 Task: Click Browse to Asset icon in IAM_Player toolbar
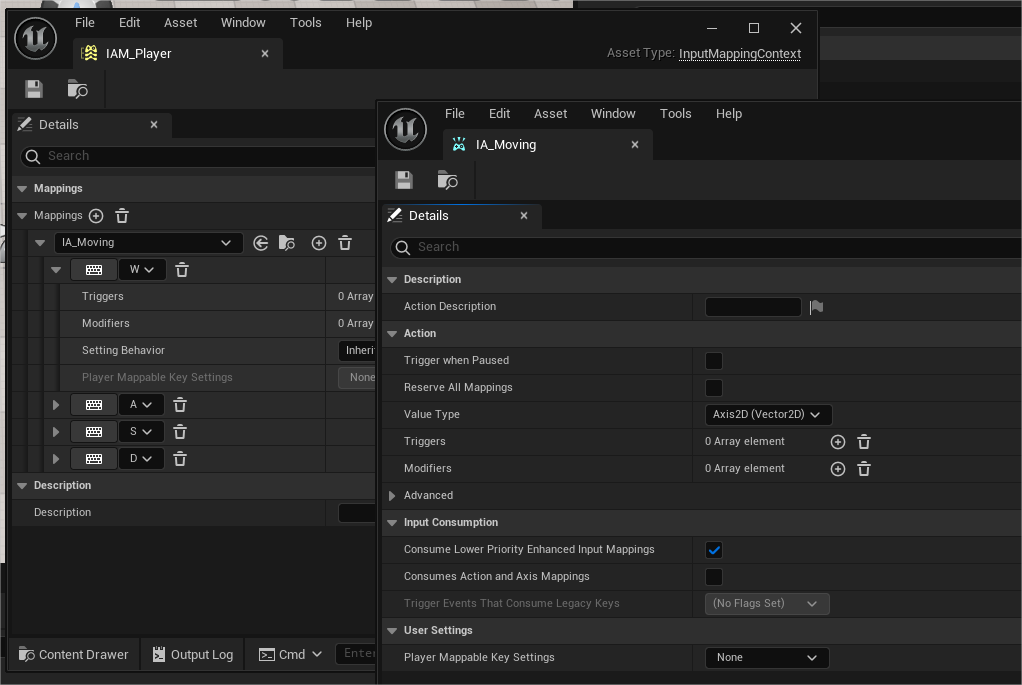click(x=77, y=89)
